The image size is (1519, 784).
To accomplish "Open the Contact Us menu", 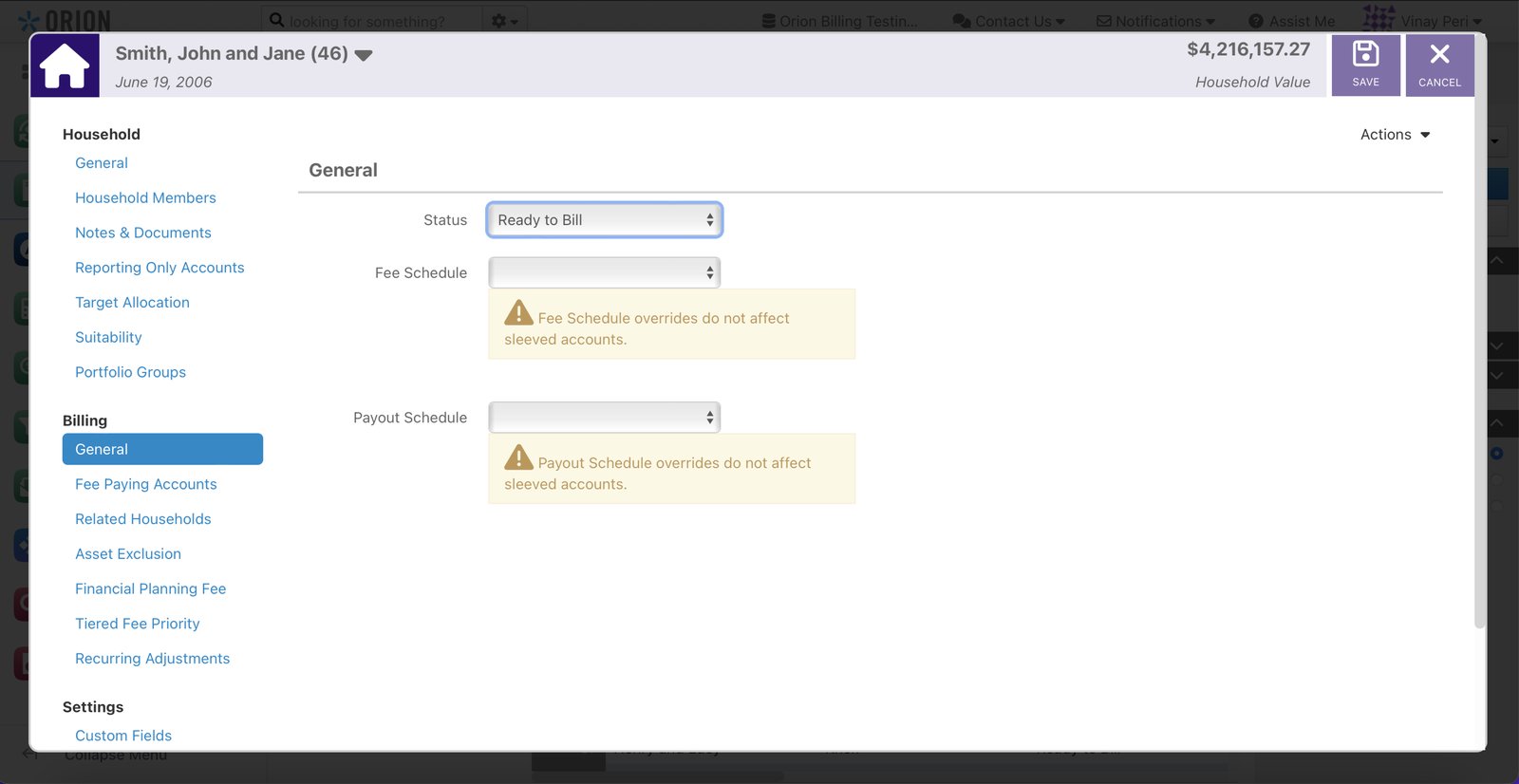I will coord(1008,21).
